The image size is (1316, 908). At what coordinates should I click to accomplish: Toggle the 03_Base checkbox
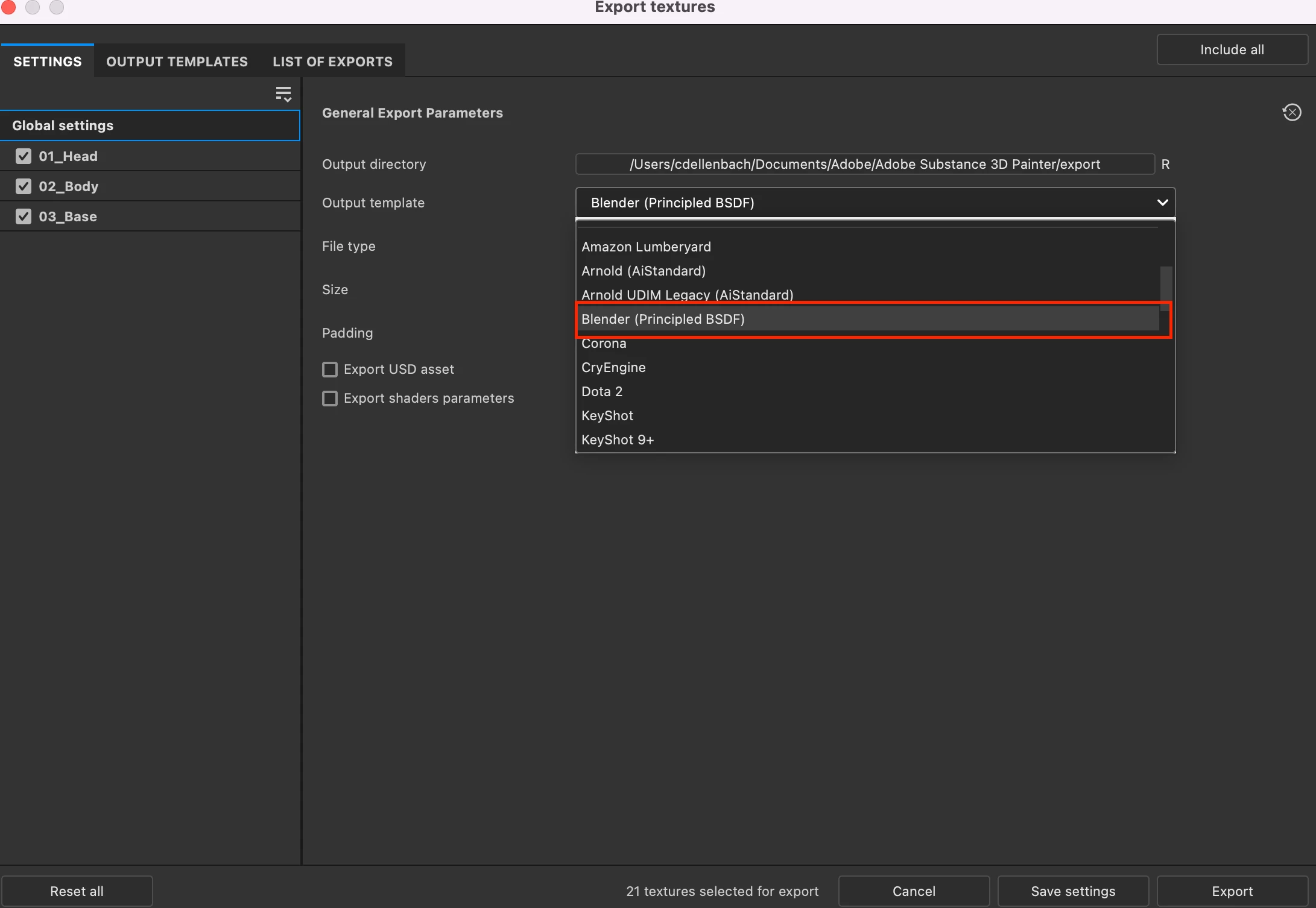click(24, 216)
